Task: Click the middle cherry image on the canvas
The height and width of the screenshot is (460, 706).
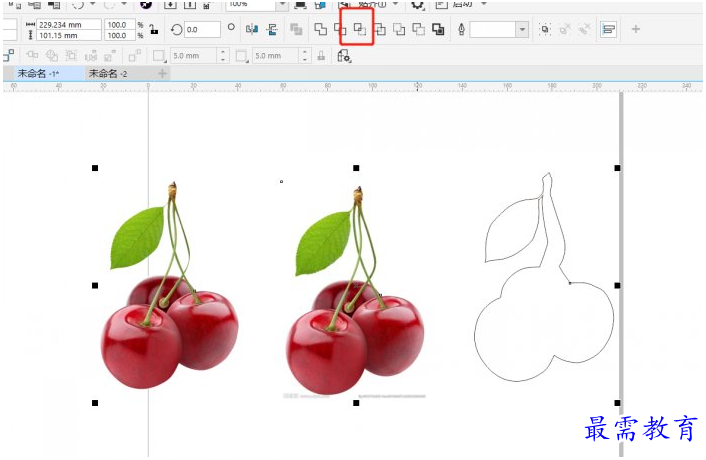Action: 356,290
